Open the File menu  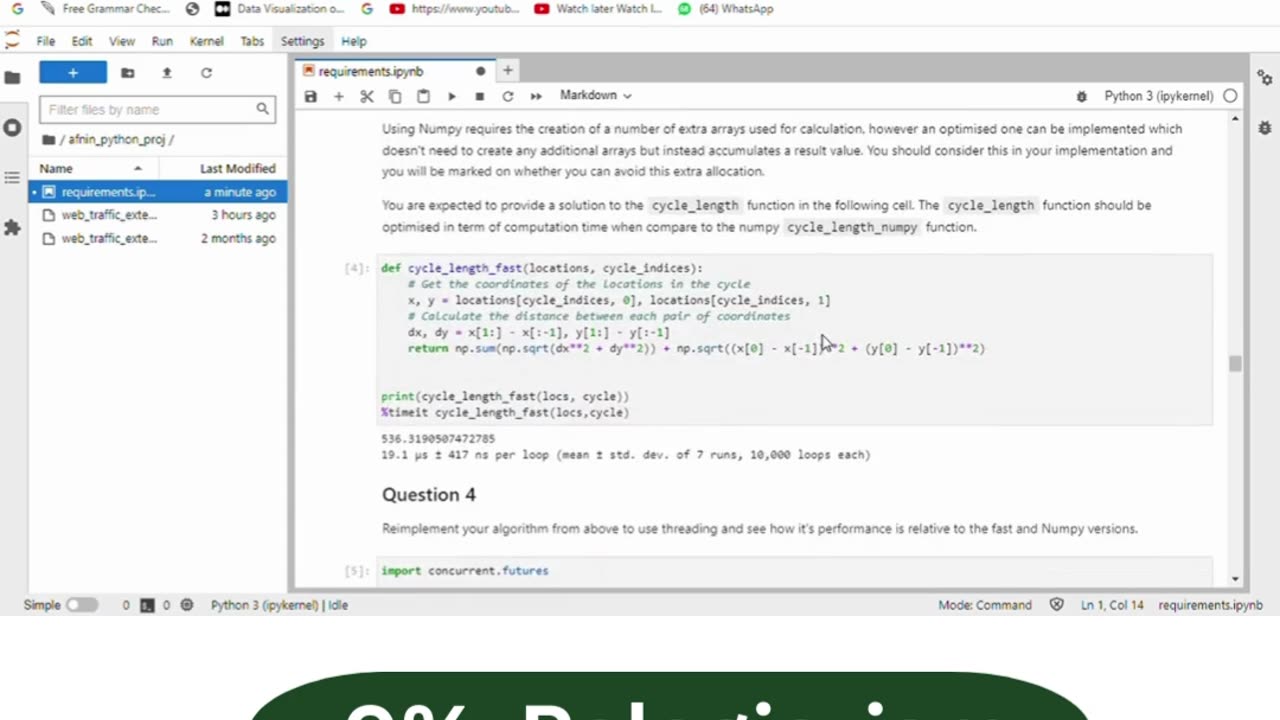coord(46,41)
